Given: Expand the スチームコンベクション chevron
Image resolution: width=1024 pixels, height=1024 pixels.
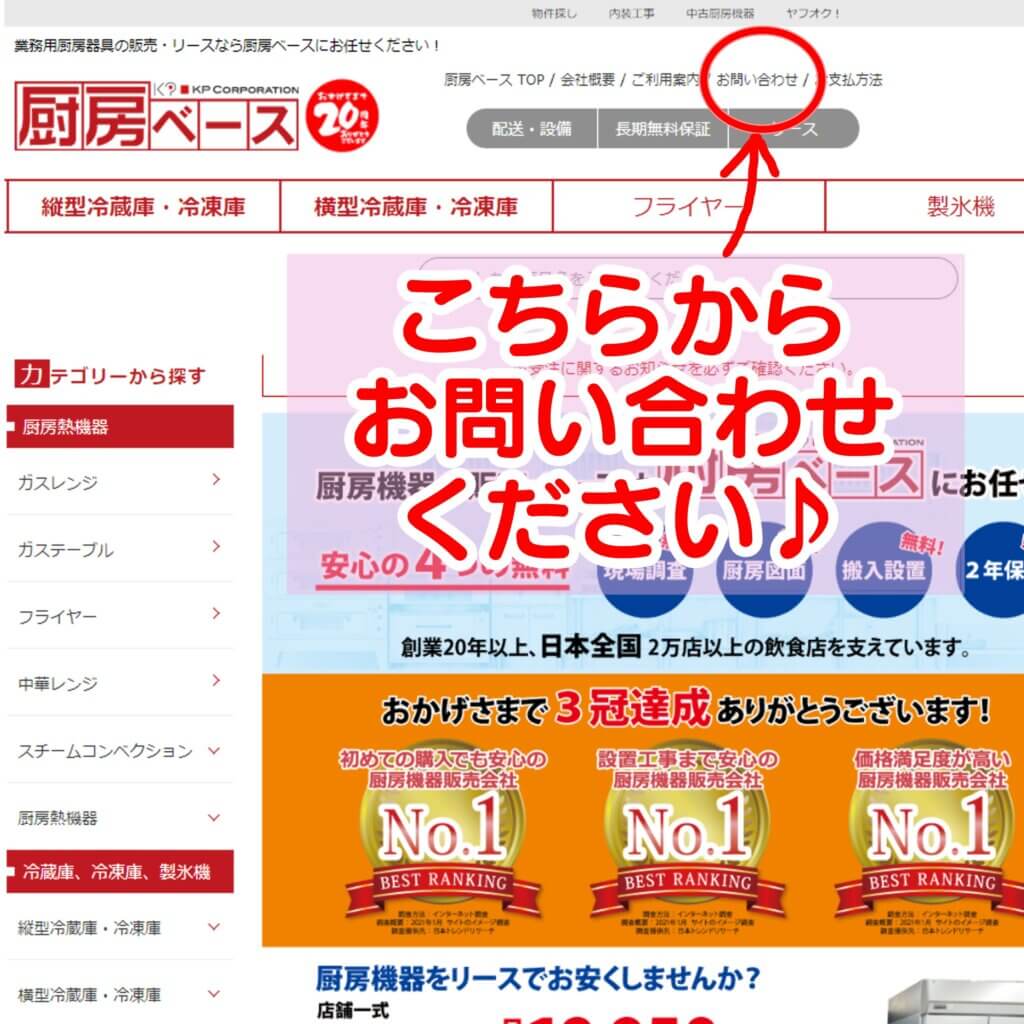Looking at the screenshot, I should pos(214,750).
